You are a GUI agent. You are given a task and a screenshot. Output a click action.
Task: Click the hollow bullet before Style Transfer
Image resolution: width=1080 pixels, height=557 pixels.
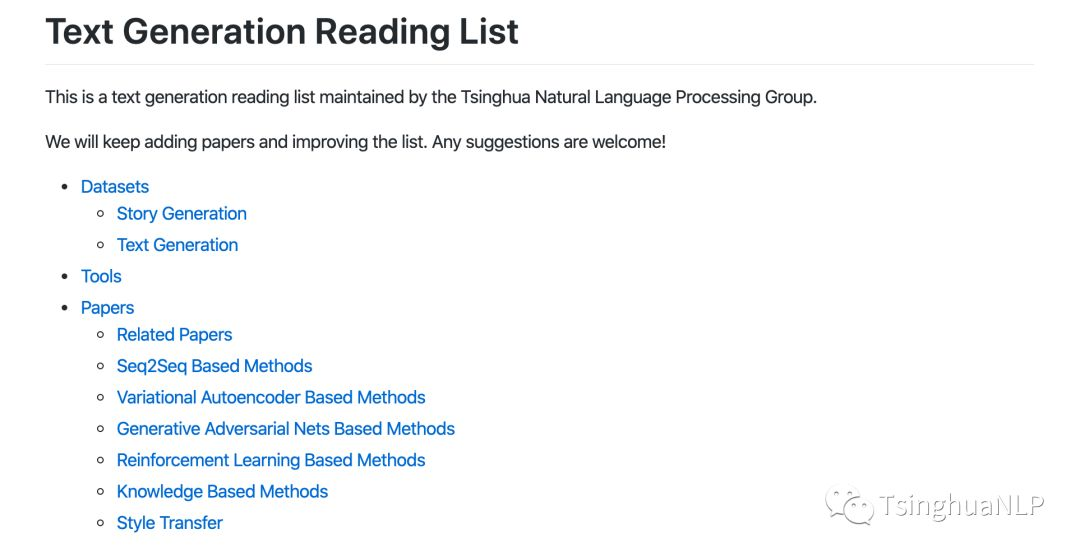[100, 523]
